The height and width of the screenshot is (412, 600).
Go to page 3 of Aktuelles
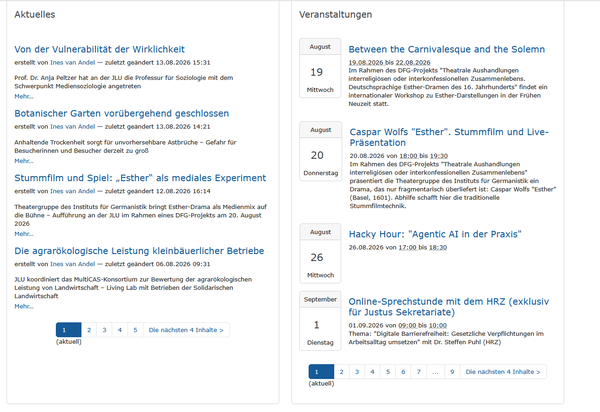[104, 330]
